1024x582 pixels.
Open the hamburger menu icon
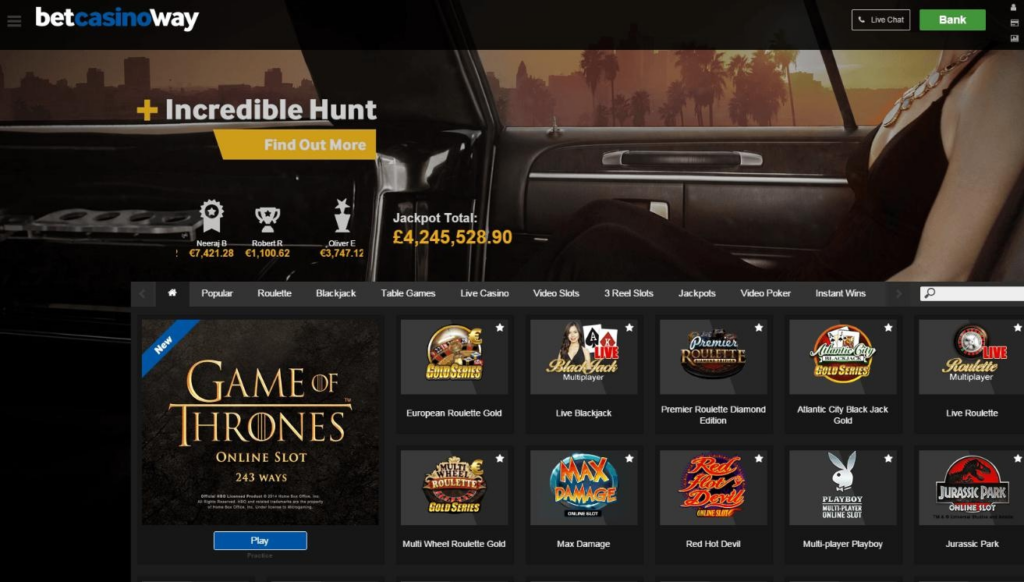click(x=14, y=21)
